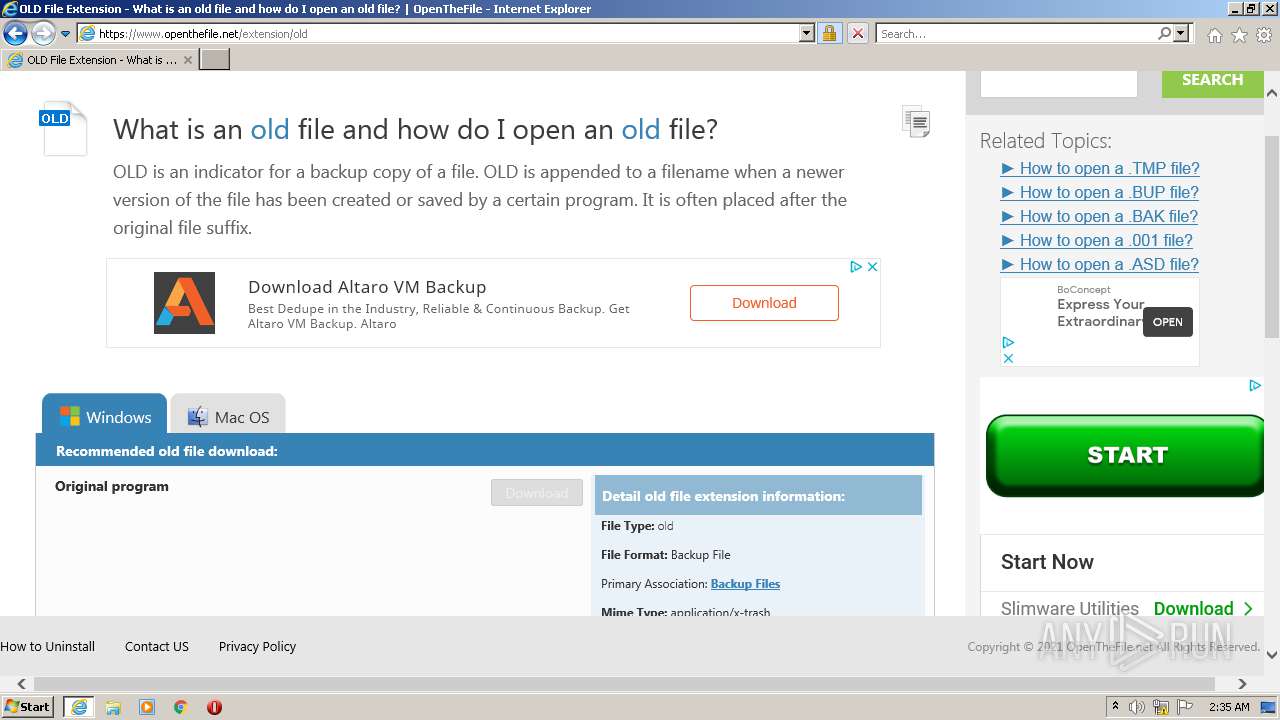Open the Tools gear icon
Viewport: 1280px width, 720px height.
coord(1264,35)
